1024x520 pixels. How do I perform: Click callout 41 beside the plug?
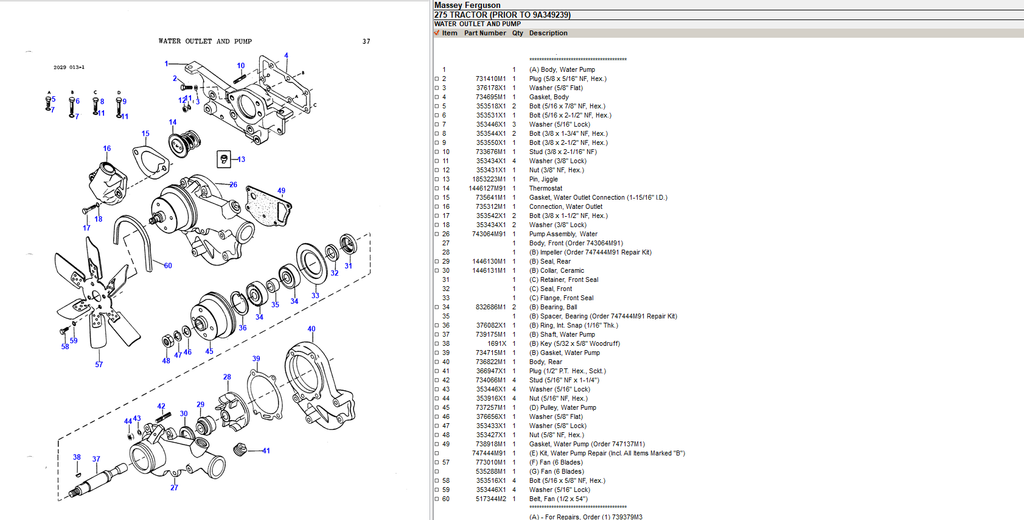pyautogui.click(x=266, y=451)
